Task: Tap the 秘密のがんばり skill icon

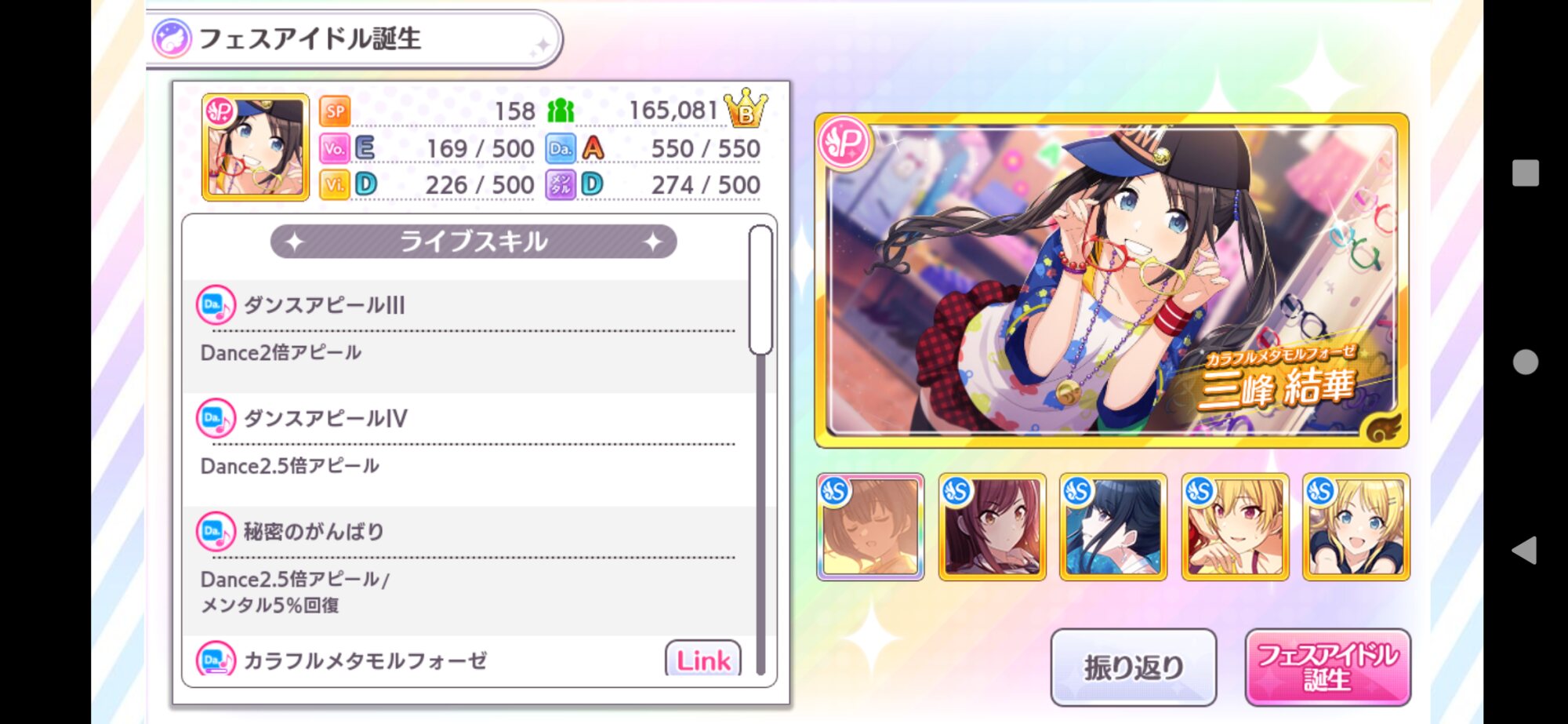Action: click(216, 532)
